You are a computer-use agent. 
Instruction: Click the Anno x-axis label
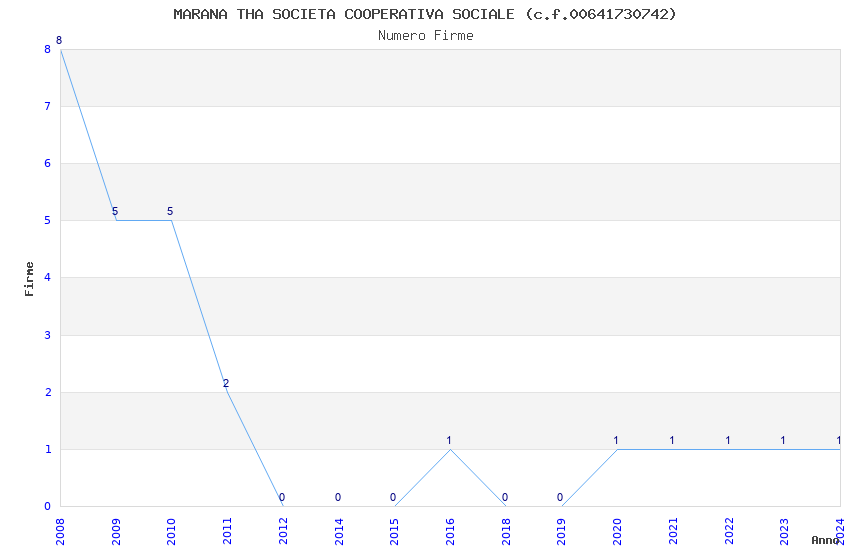click(825, 540)
